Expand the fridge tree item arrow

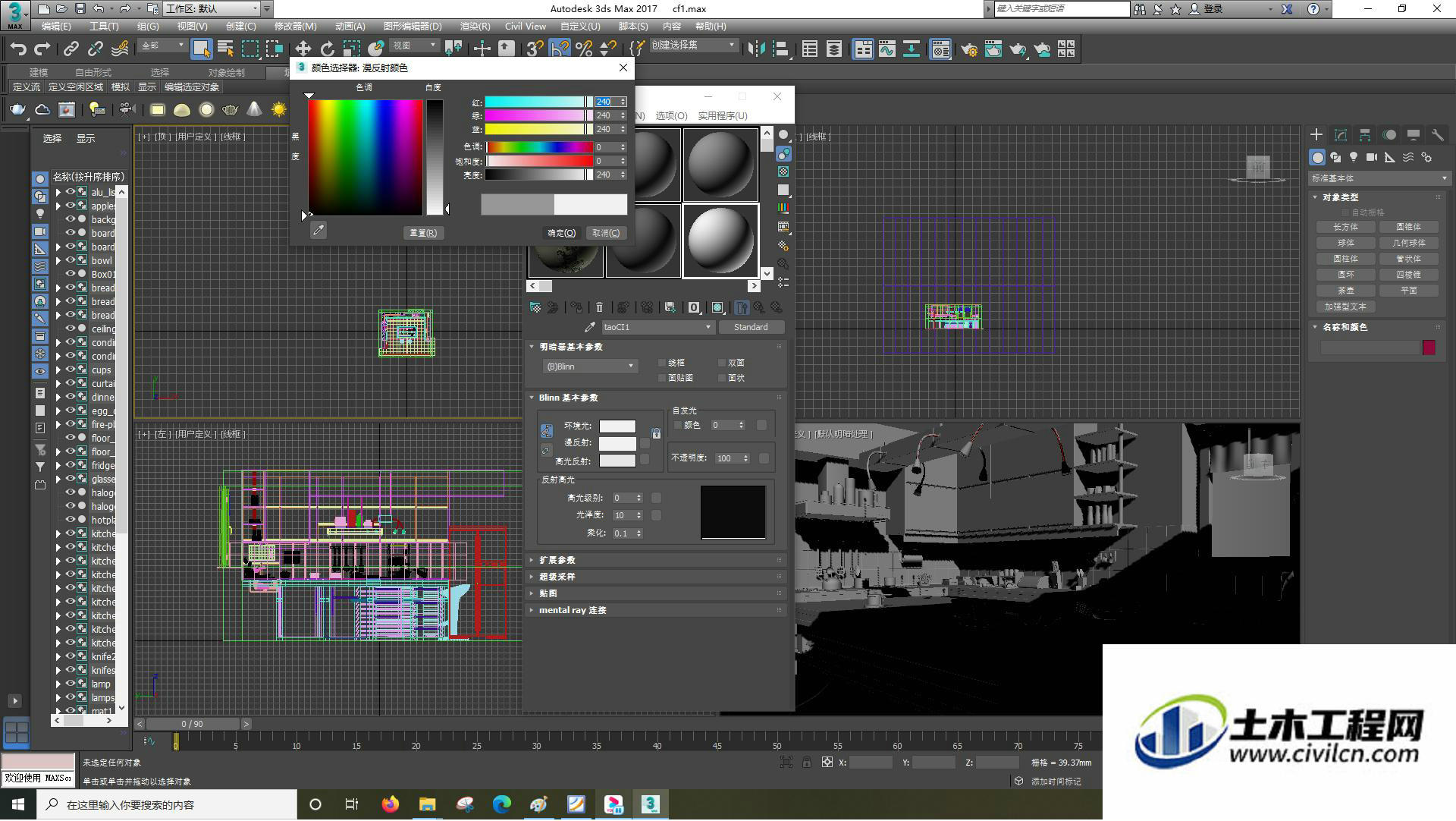(58, 465)
